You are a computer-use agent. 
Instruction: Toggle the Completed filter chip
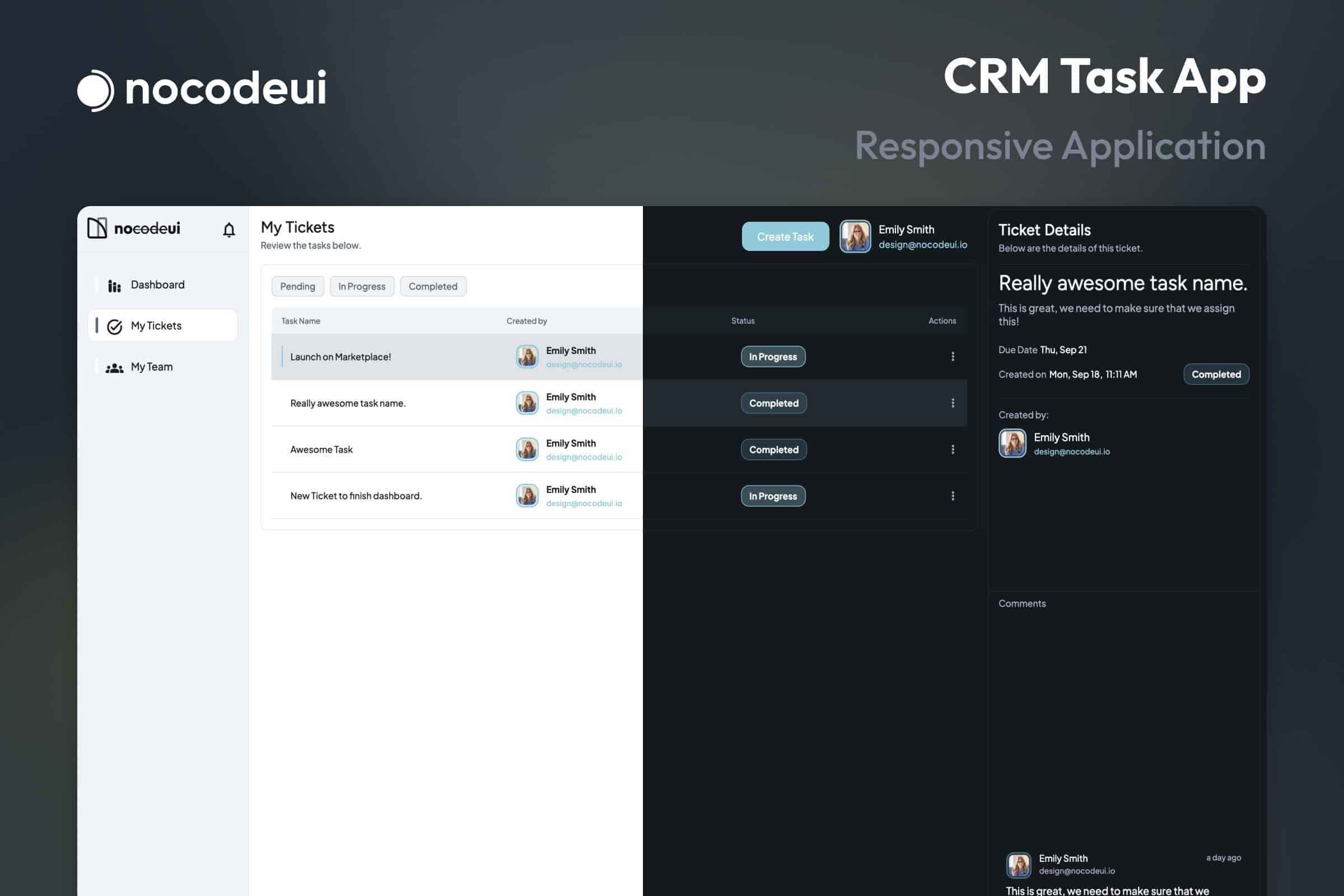pos(432,286)
